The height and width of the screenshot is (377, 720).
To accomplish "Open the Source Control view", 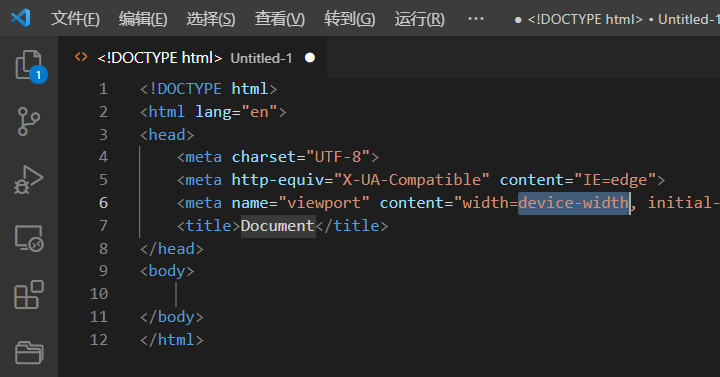I will 28,122.
